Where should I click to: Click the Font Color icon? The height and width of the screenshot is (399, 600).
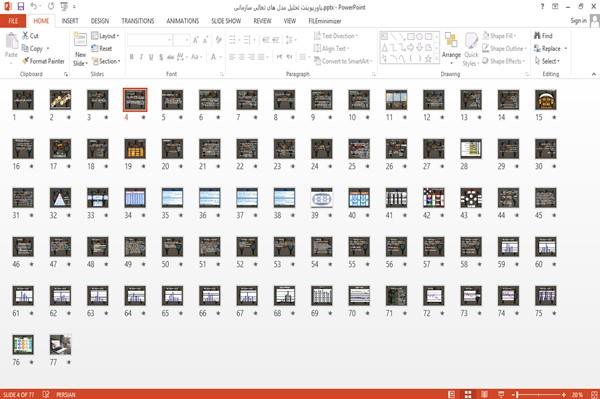[214, 57]
